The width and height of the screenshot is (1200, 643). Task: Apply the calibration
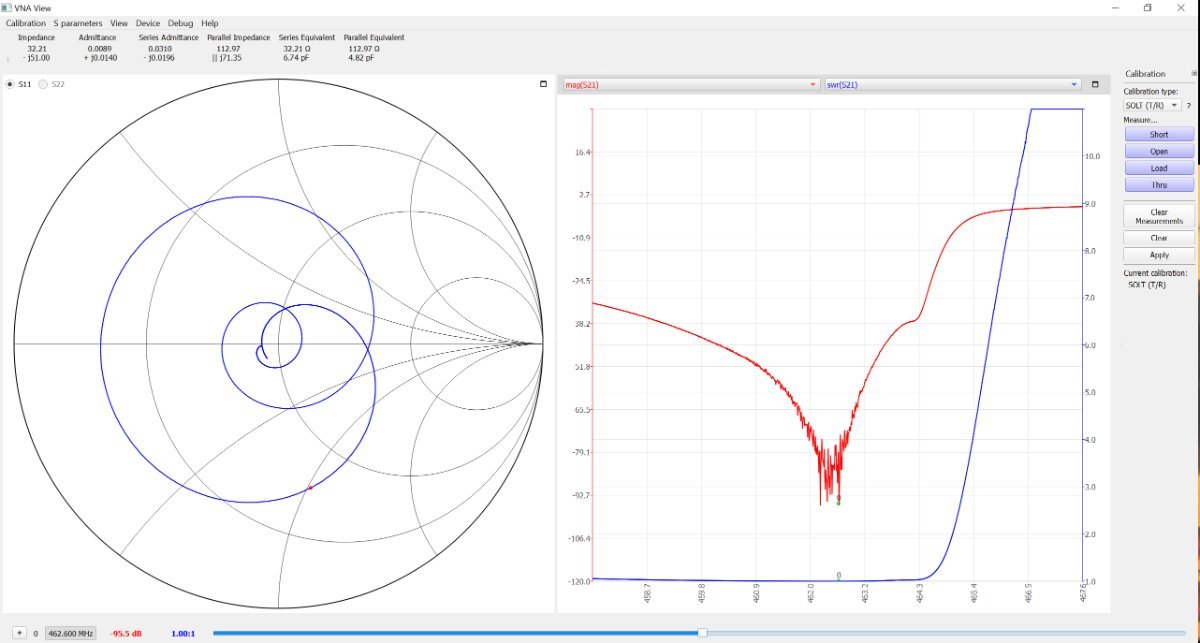point(1159,255)
